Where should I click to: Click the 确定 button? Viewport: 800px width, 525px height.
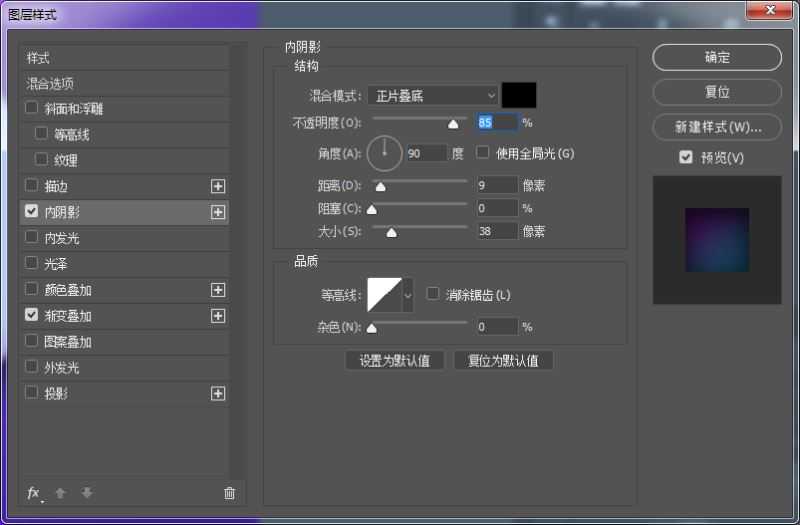(716, 58)
